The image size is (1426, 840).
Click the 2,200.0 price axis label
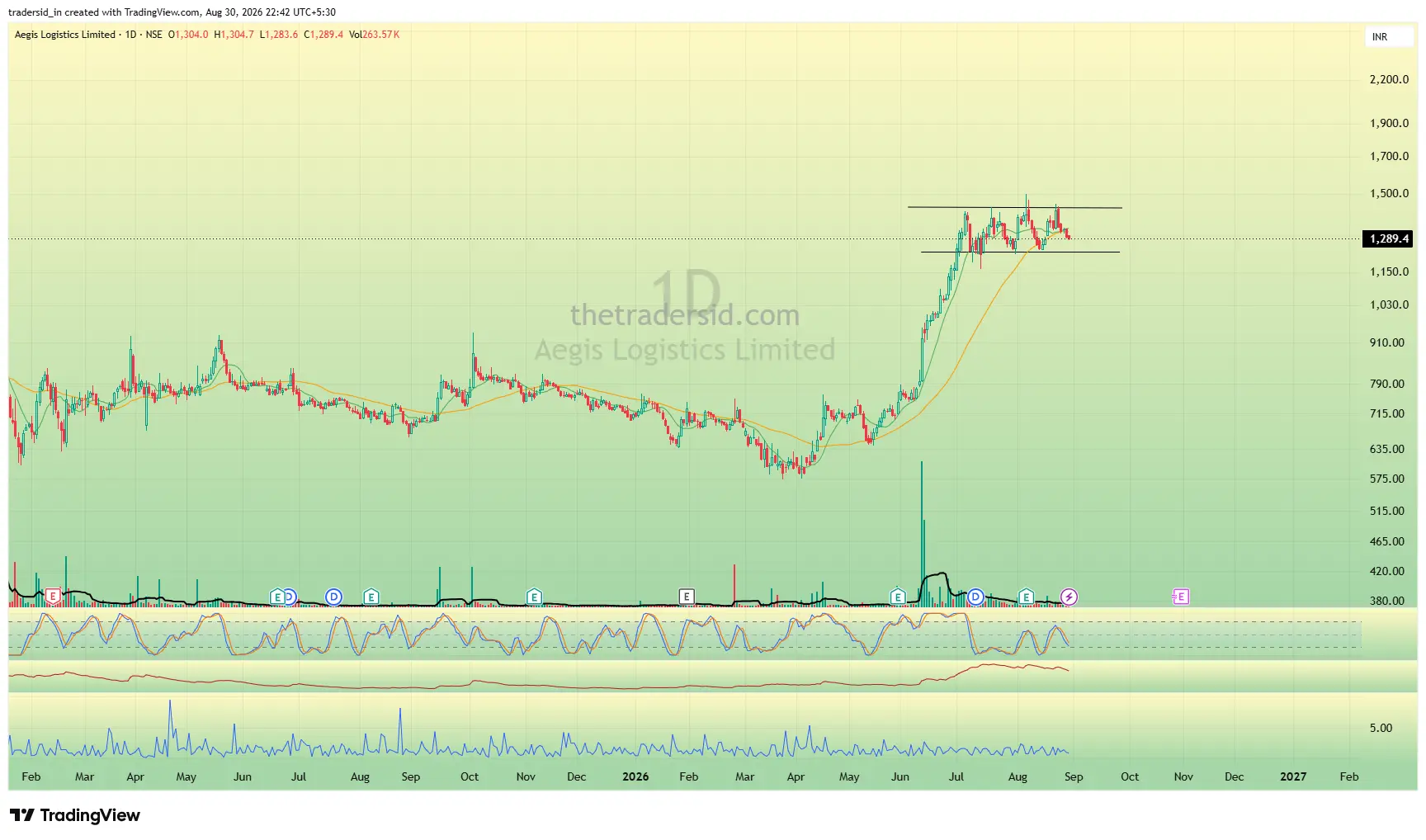tap(1389, 79)
